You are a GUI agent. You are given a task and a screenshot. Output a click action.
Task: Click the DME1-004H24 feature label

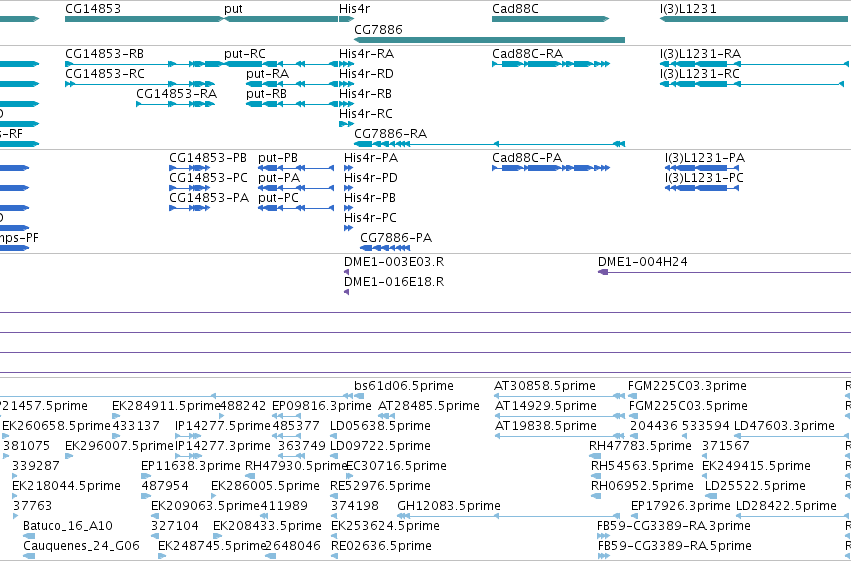(643, 262)
